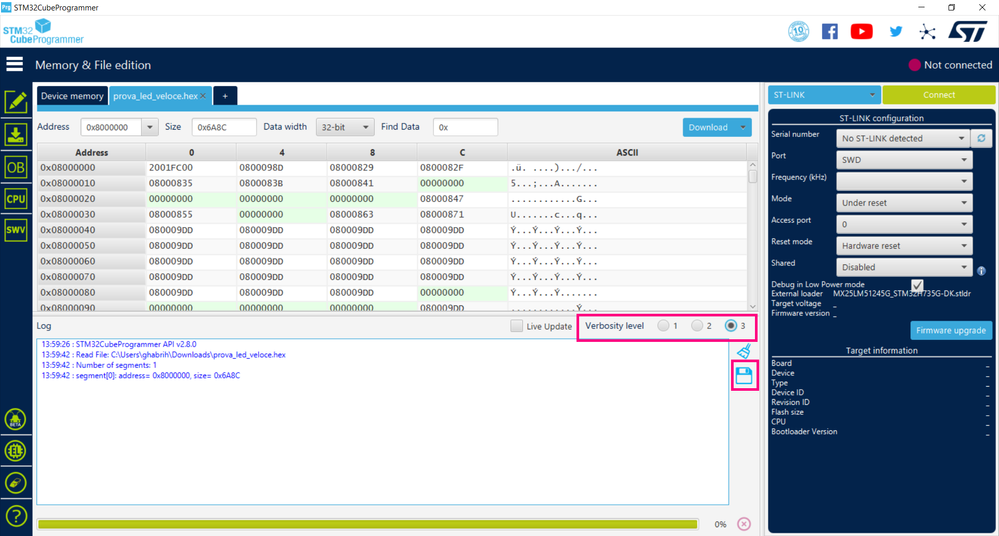Image resolution: width=999 pixels, height=536 pixels.
Task: Open the Frequency (kHz) dropdown
Action: pos(903,181)
